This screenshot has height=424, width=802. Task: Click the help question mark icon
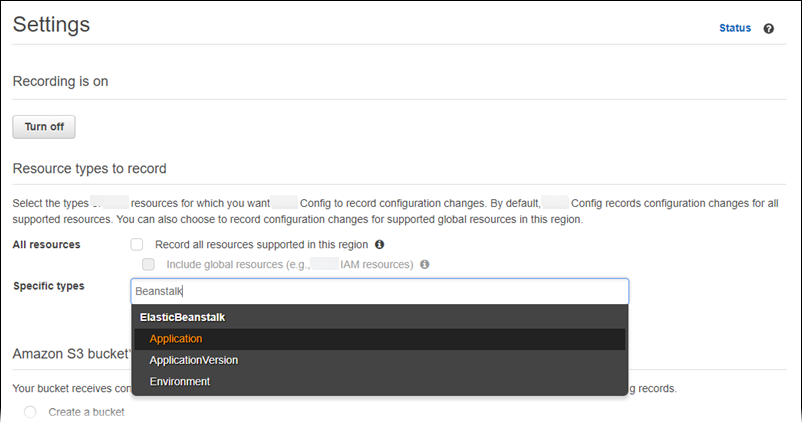click(769, 29)
